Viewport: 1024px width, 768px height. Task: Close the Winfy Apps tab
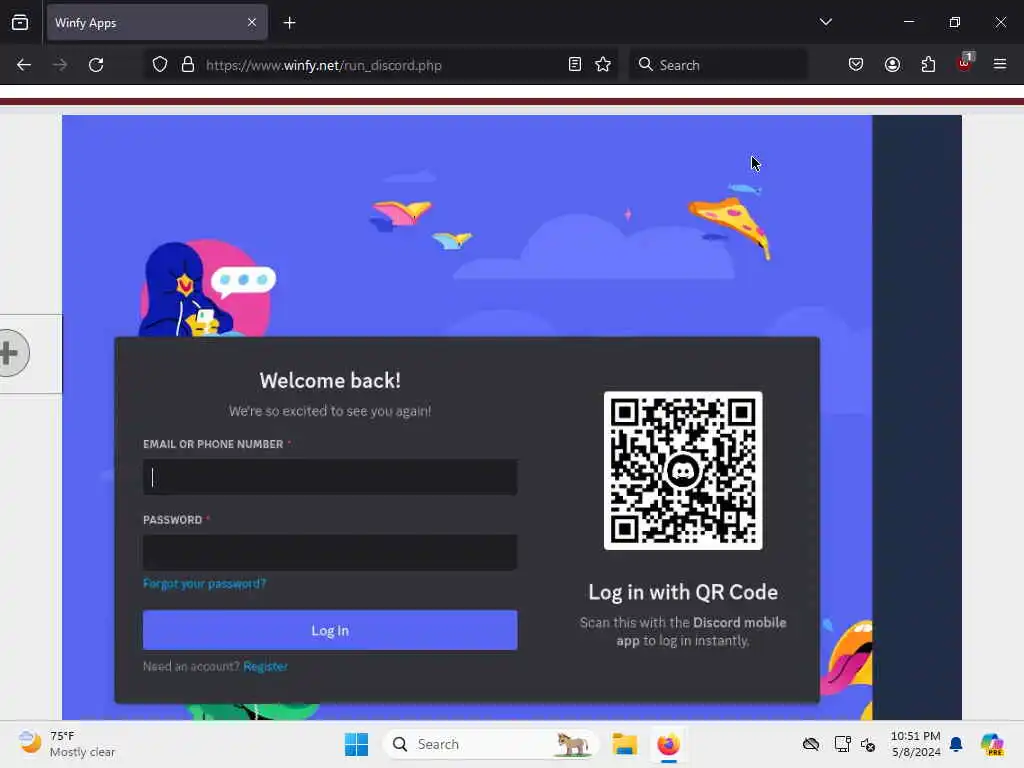click(252, 22)
